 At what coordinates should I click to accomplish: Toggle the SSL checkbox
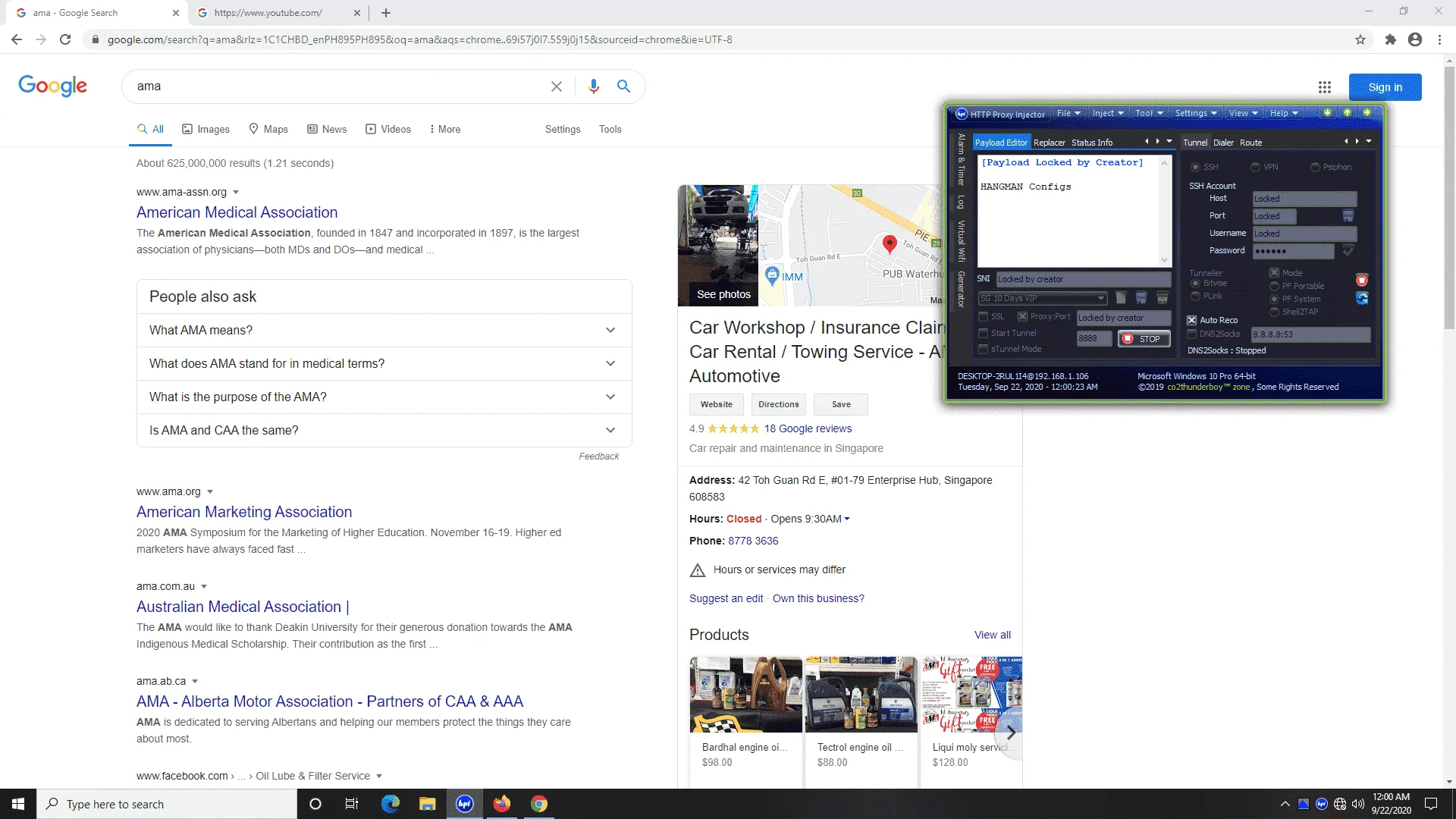tap(984, 317)
